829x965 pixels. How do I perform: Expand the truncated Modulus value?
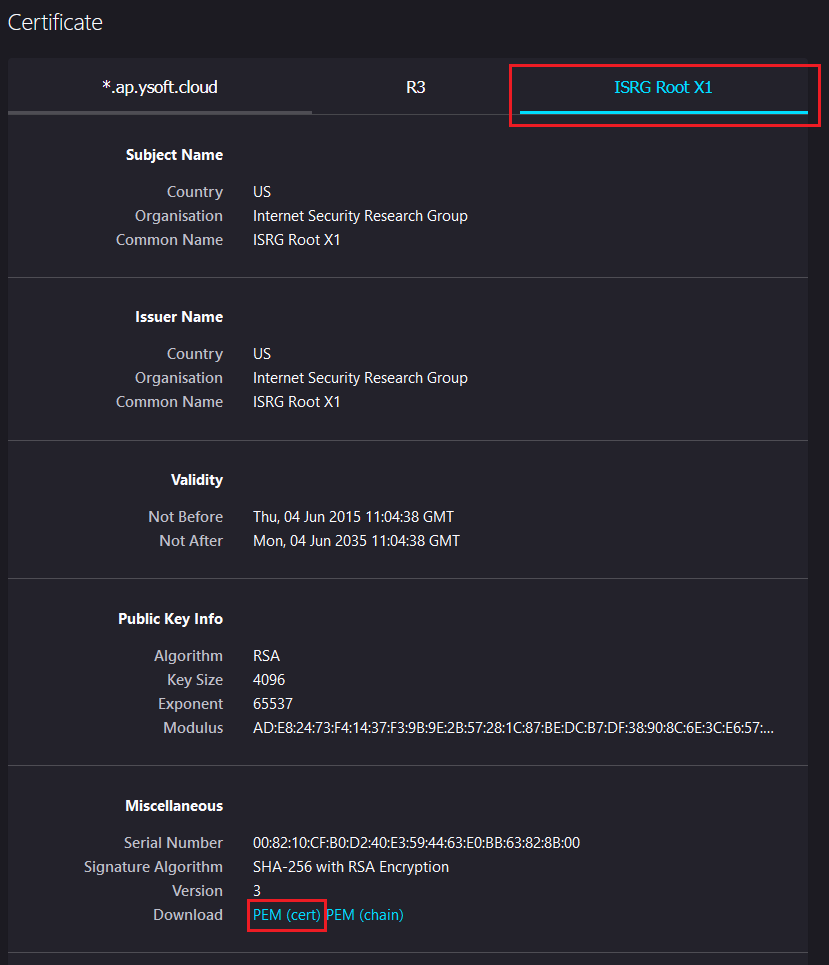pos(513,728)
